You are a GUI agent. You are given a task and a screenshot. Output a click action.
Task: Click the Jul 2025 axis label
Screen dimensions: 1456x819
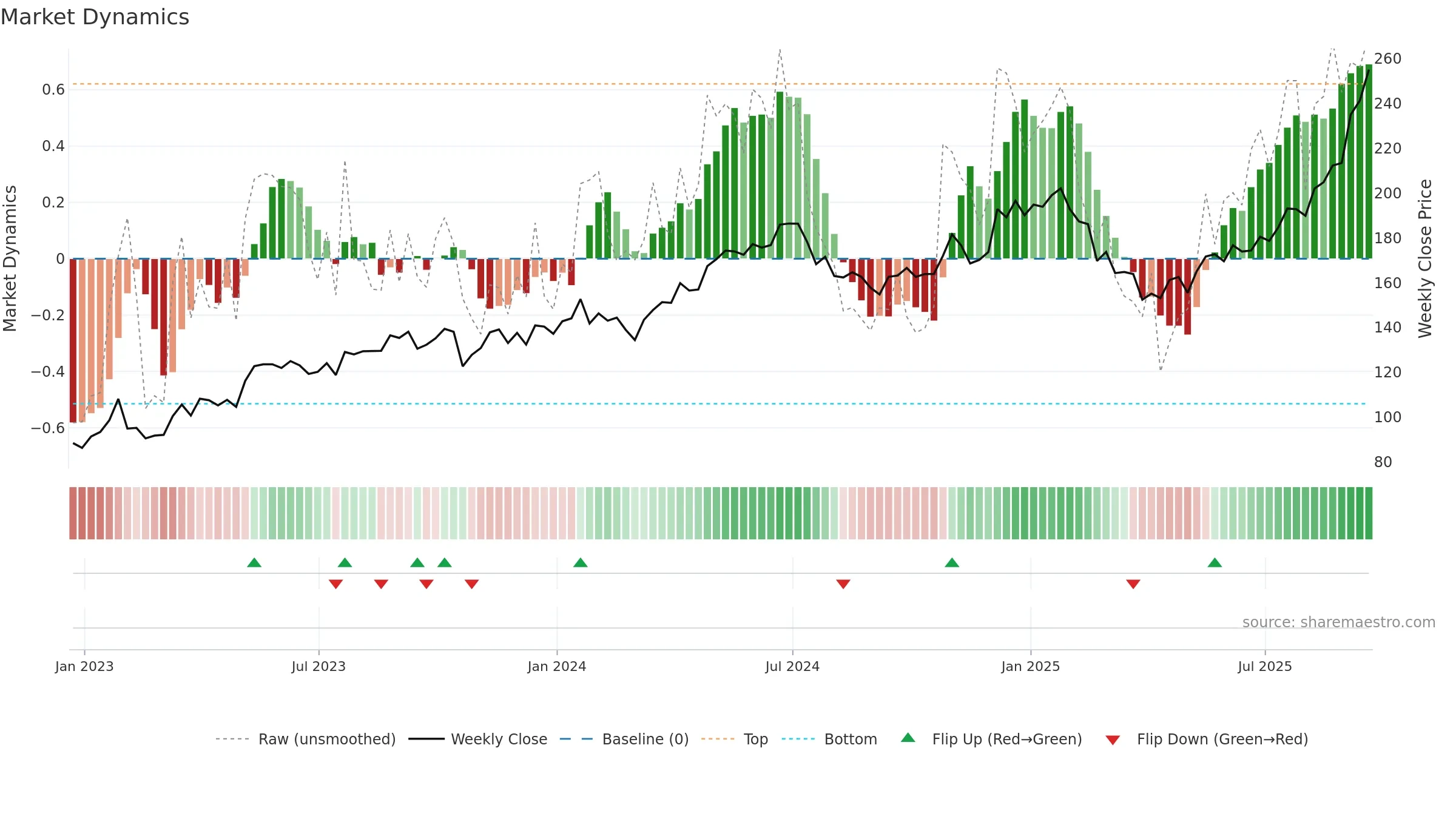click(1265, 666)
